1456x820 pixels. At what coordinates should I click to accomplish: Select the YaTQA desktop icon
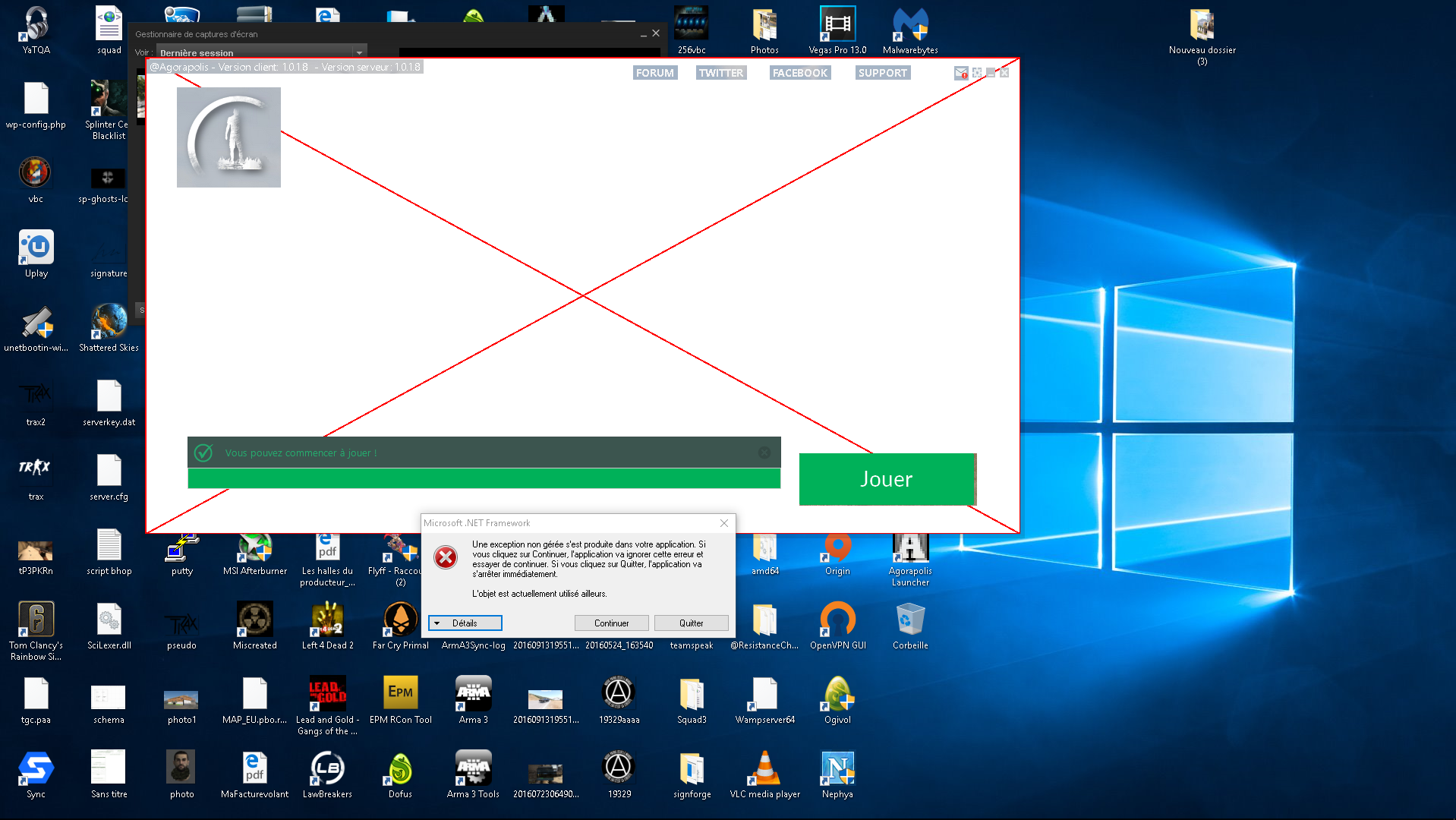point(36,31)
